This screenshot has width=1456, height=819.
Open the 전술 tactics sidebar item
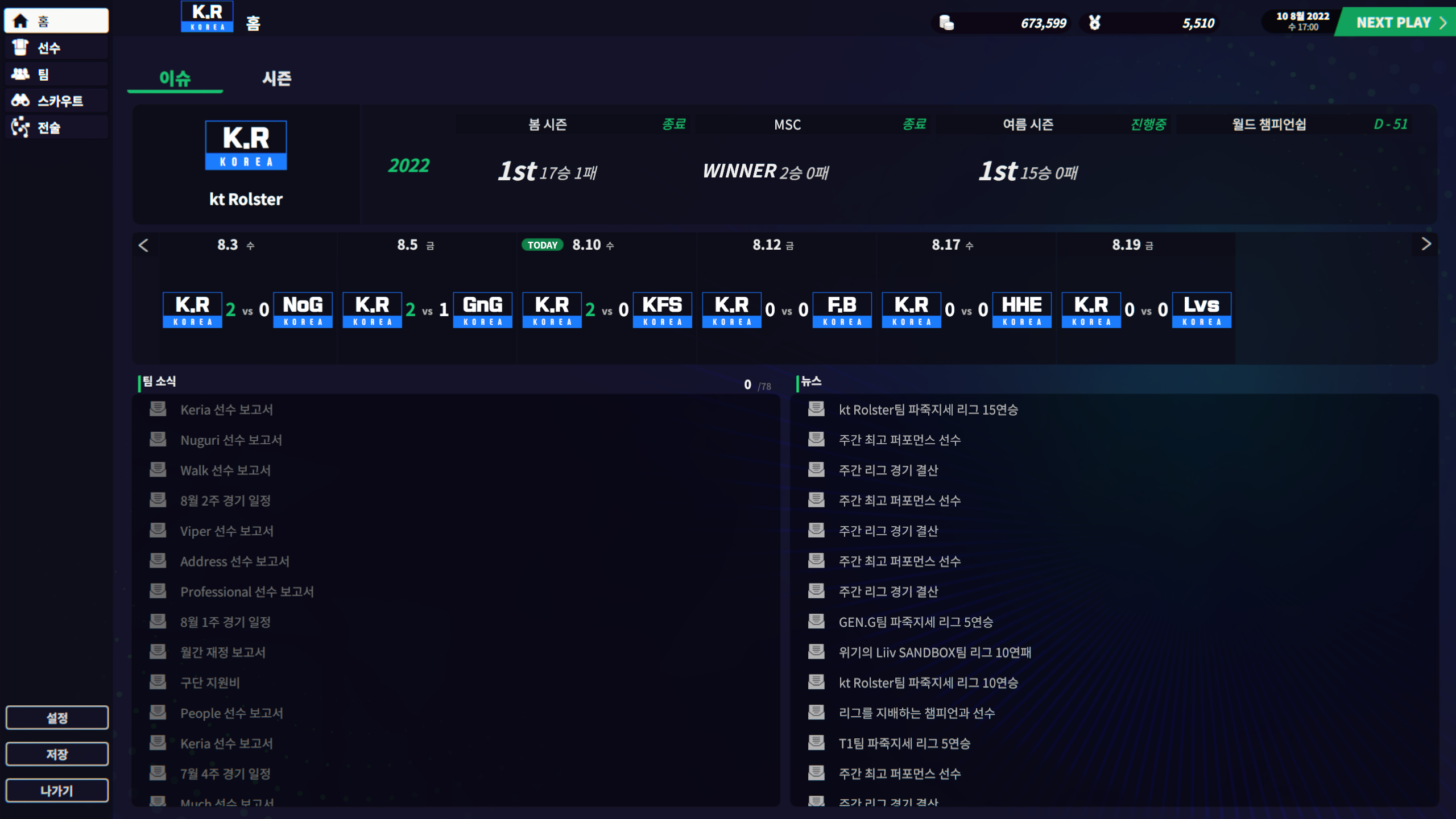pos(56,127)
